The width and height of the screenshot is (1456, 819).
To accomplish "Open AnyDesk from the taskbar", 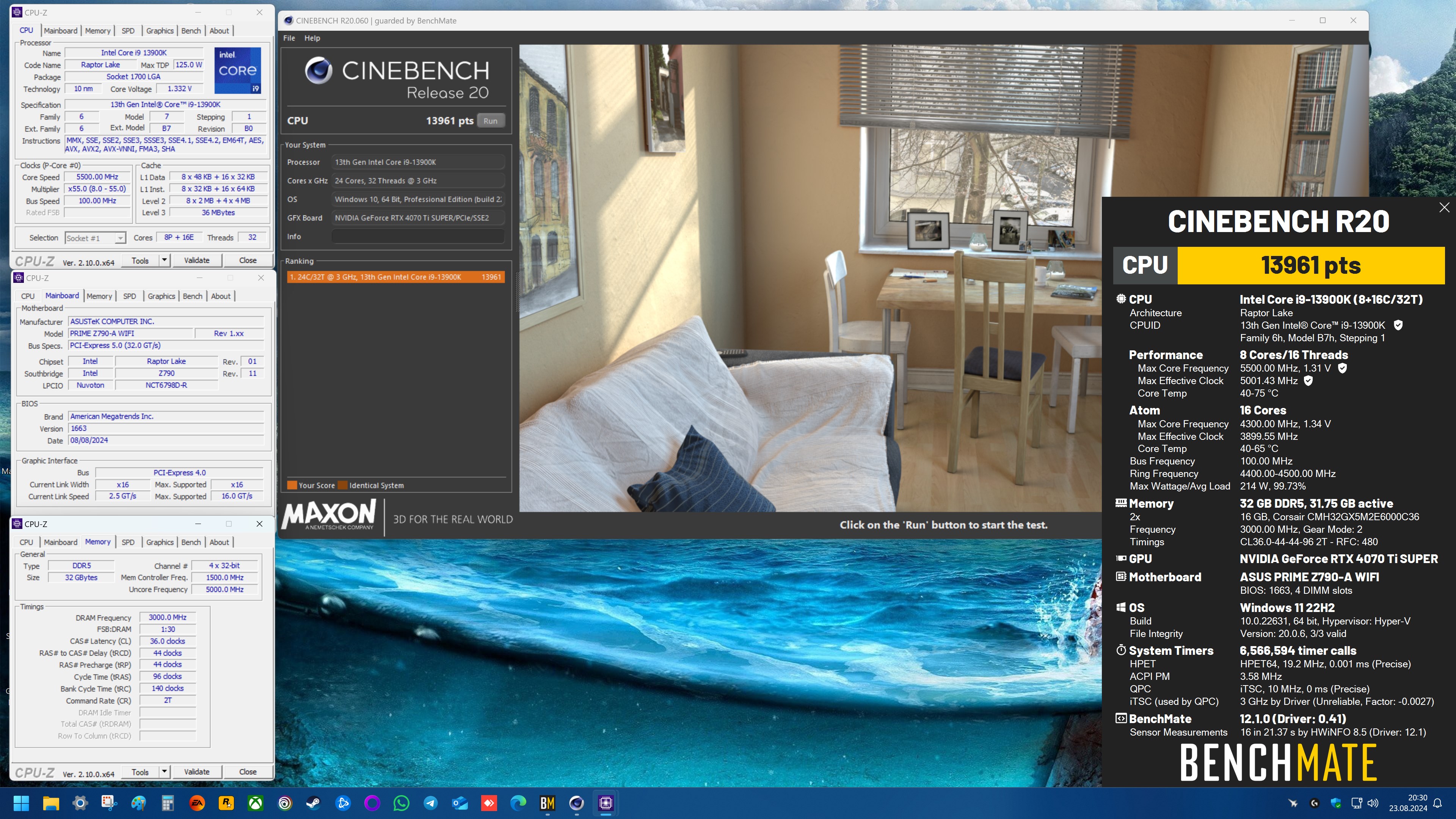I will click(x=489, y=803).
